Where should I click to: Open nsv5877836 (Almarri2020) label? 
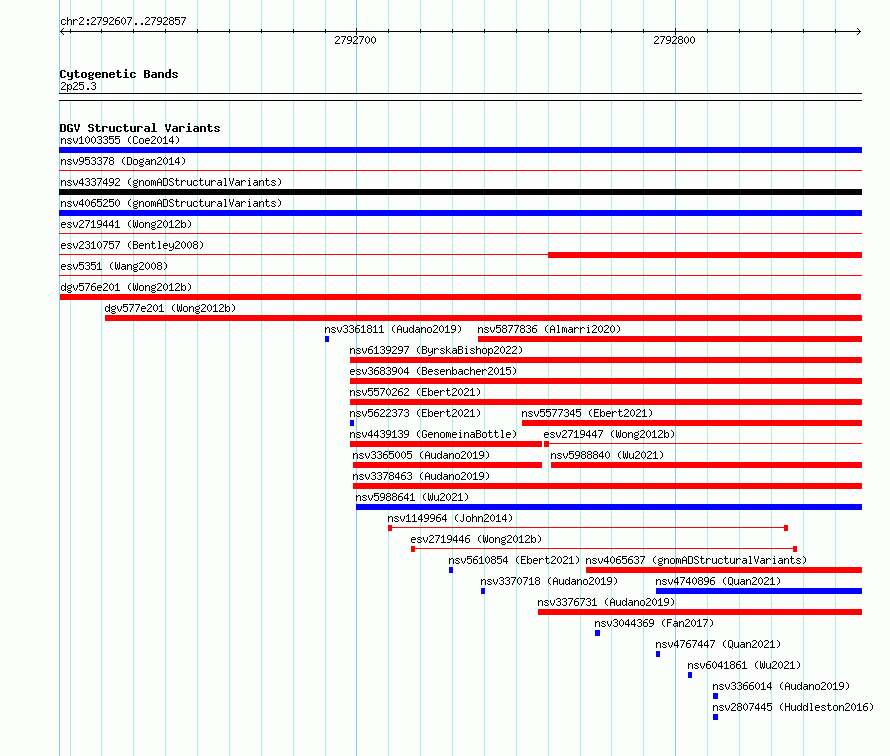[549, 329]
